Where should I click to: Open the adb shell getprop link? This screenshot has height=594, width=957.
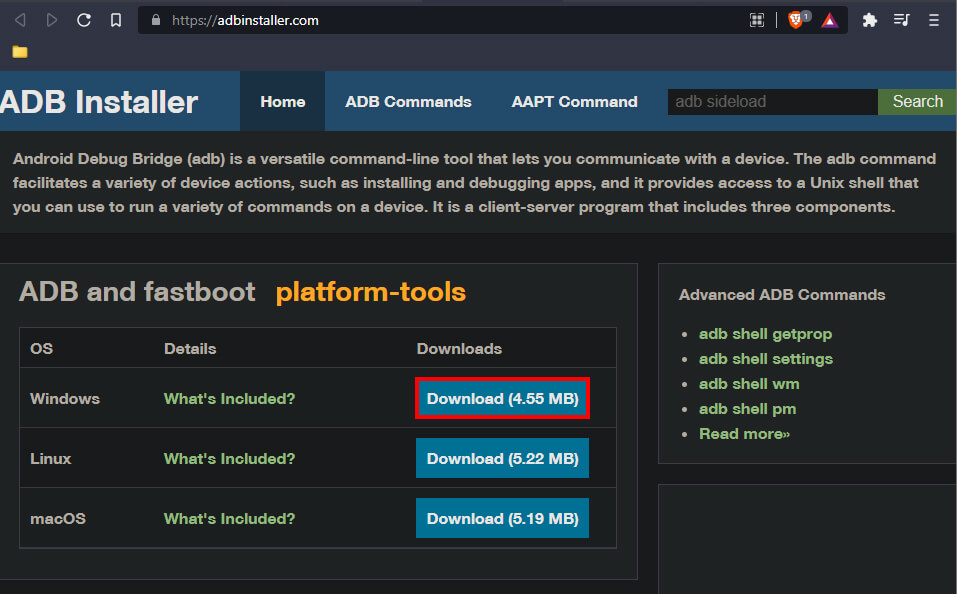[765, 334]
